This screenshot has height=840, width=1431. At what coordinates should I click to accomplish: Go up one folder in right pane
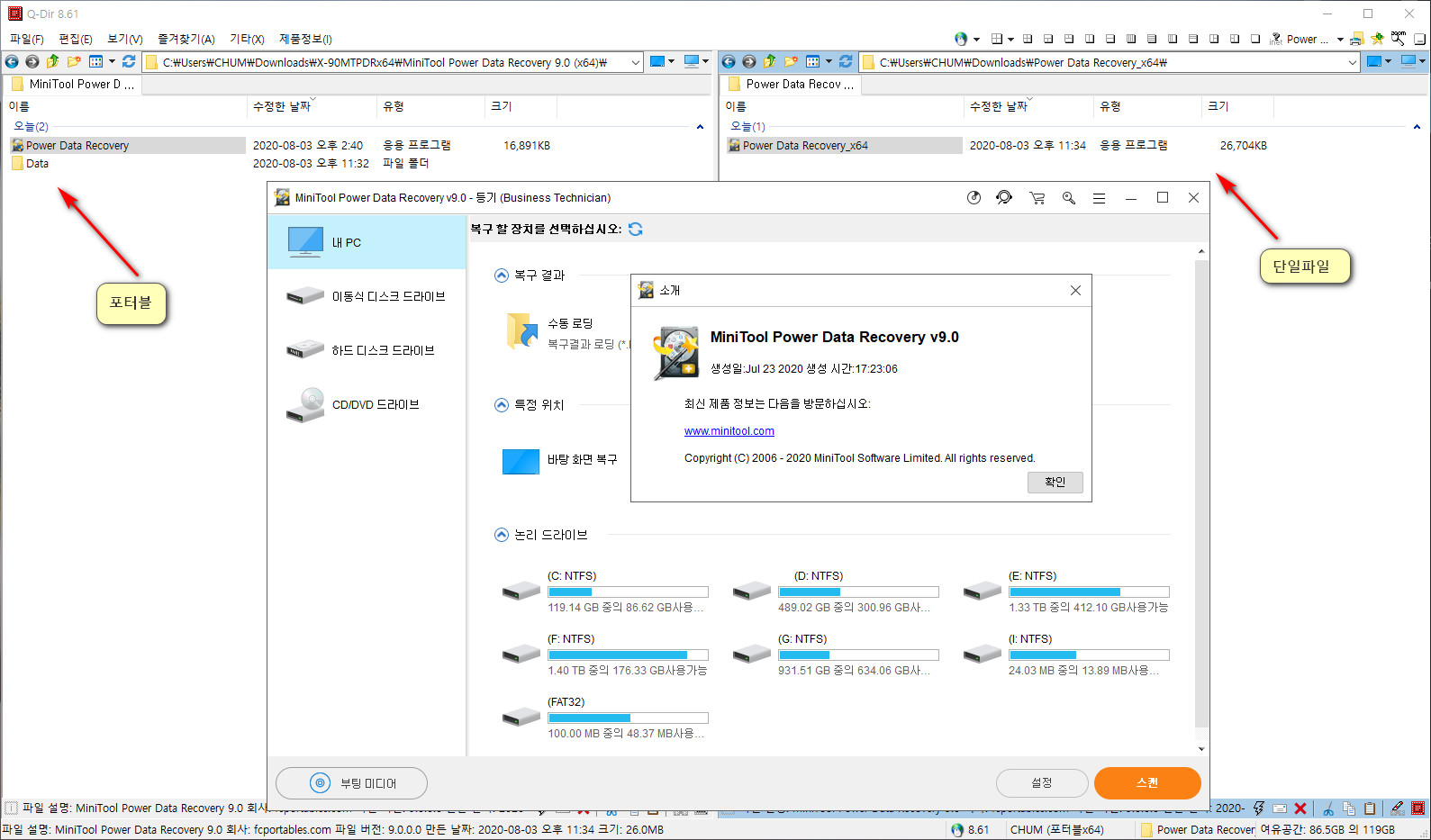coord(769,61)
